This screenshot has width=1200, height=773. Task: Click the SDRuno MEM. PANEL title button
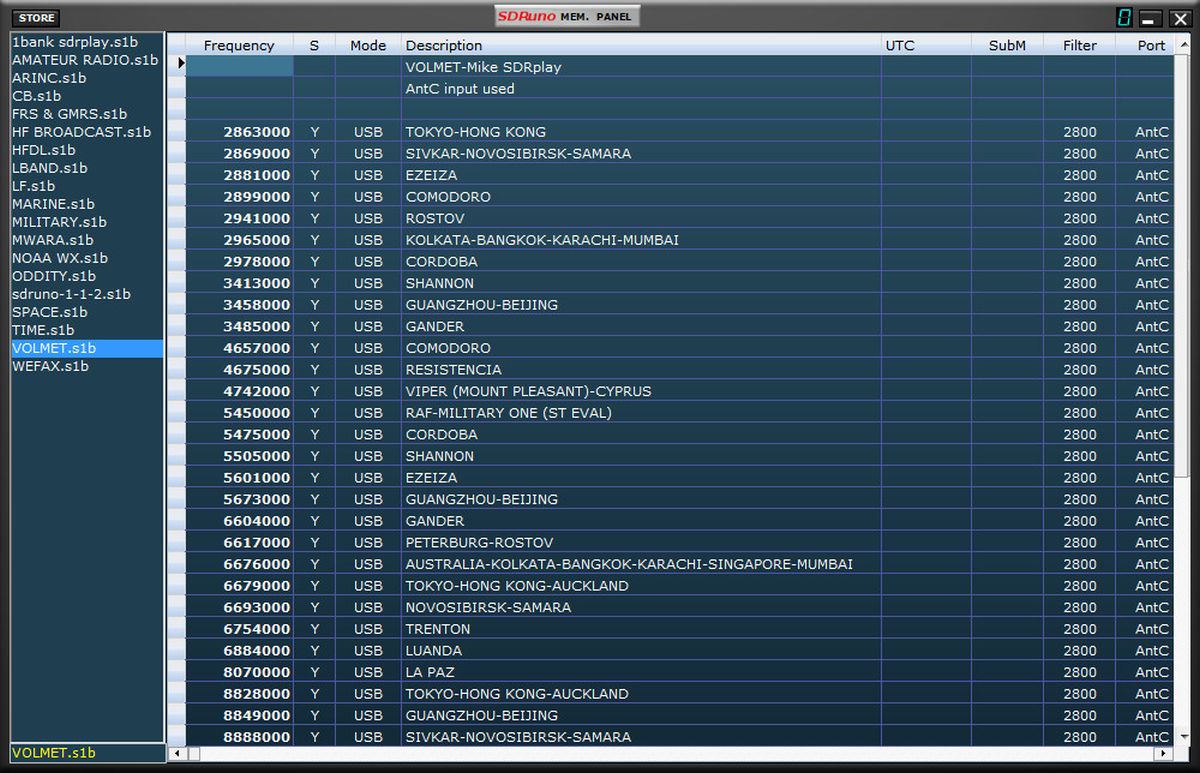567,16
